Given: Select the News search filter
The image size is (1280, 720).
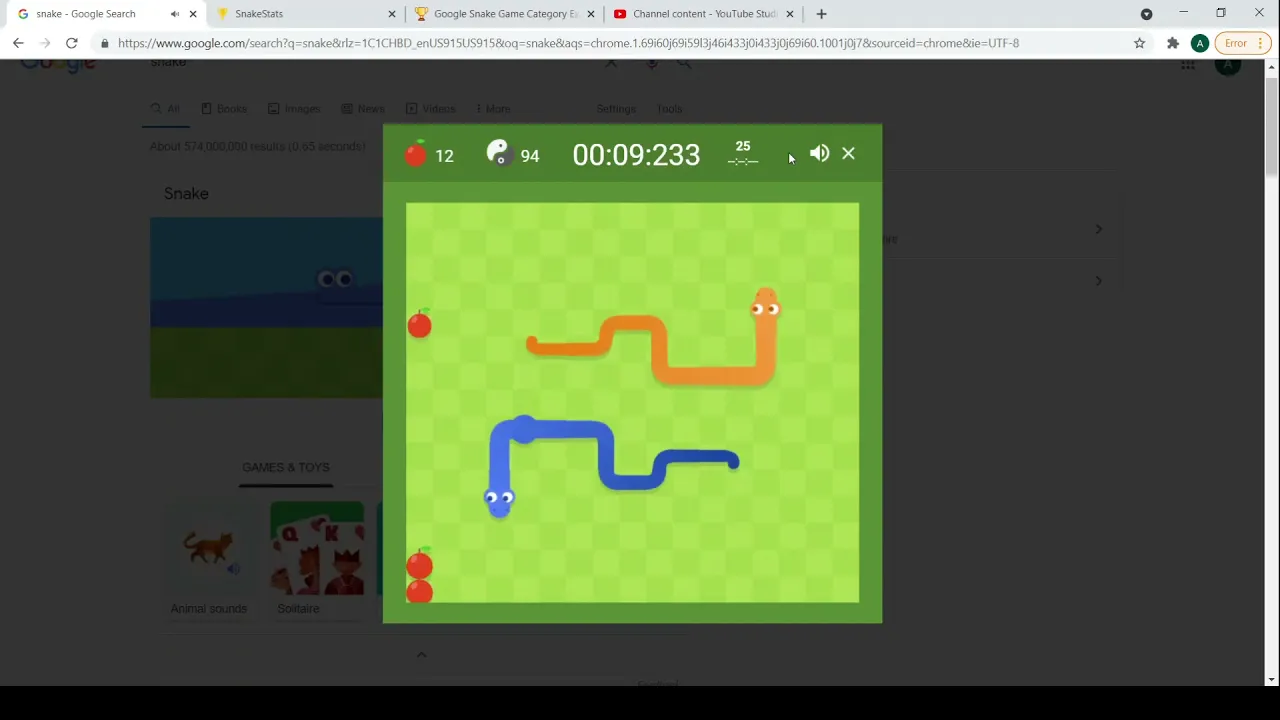Looking at the screenshot, I should (x=363, y=109).
